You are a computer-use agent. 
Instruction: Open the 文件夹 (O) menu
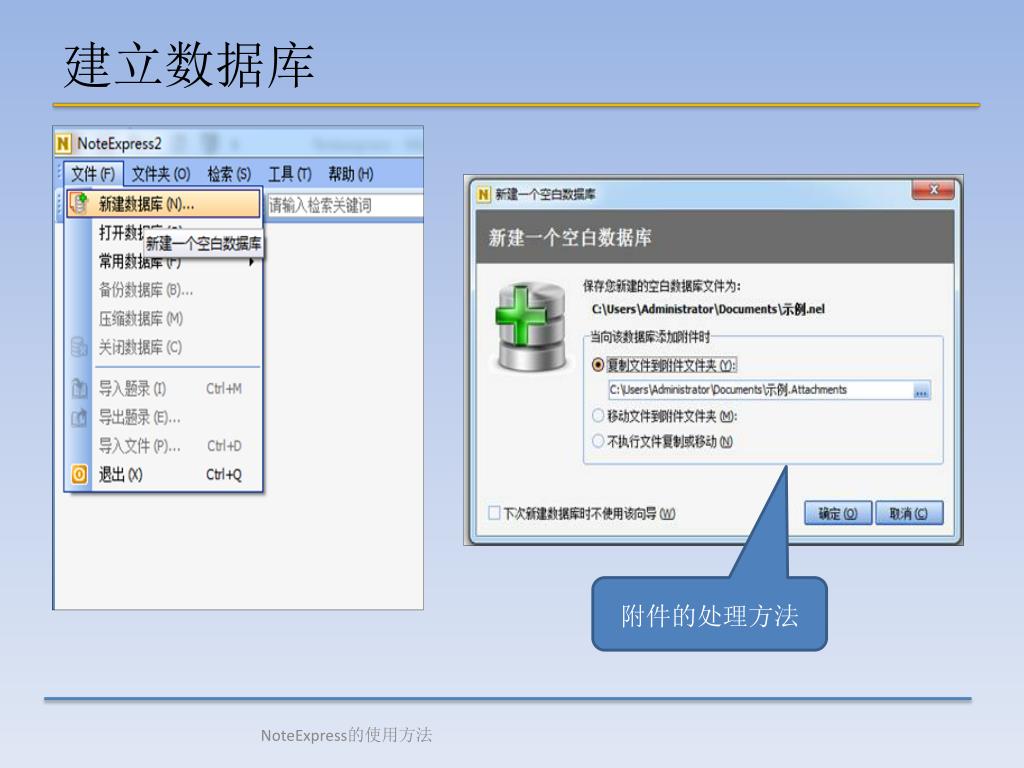[x=161, y=174]
